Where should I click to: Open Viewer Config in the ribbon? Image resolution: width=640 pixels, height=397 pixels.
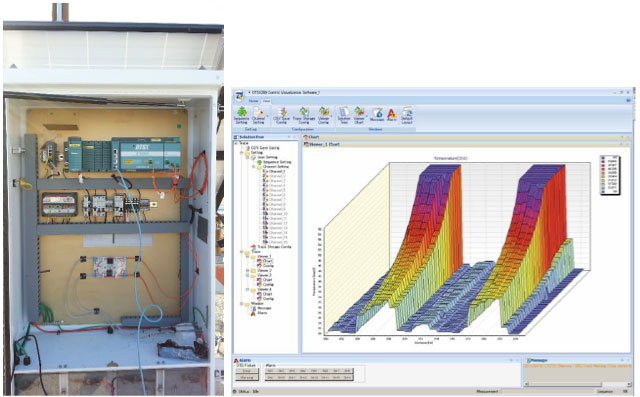323,115
